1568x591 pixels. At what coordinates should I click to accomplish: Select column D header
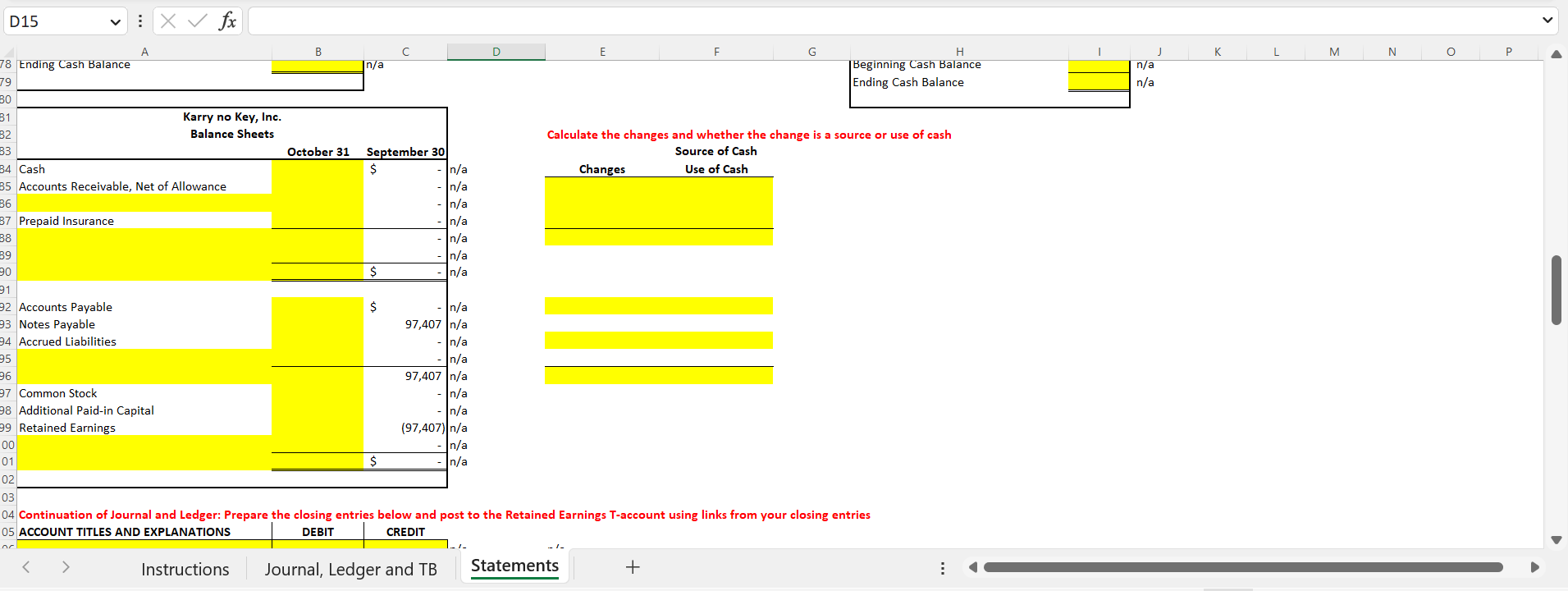click(x=496, y=52)
